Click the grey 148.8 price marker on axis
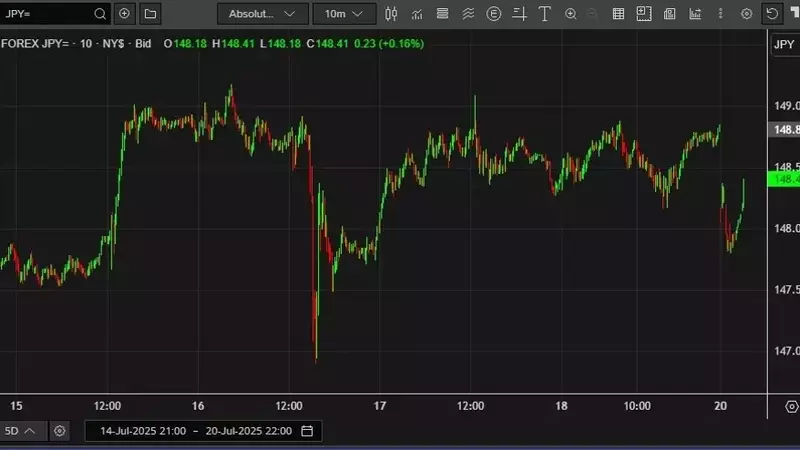The image size is (800, 450). [x=784, y=130]
